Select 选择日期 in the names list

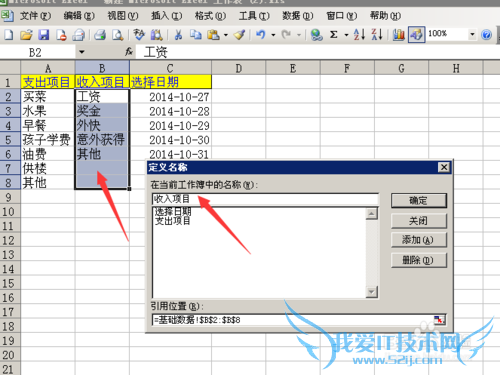pos(173,211)
